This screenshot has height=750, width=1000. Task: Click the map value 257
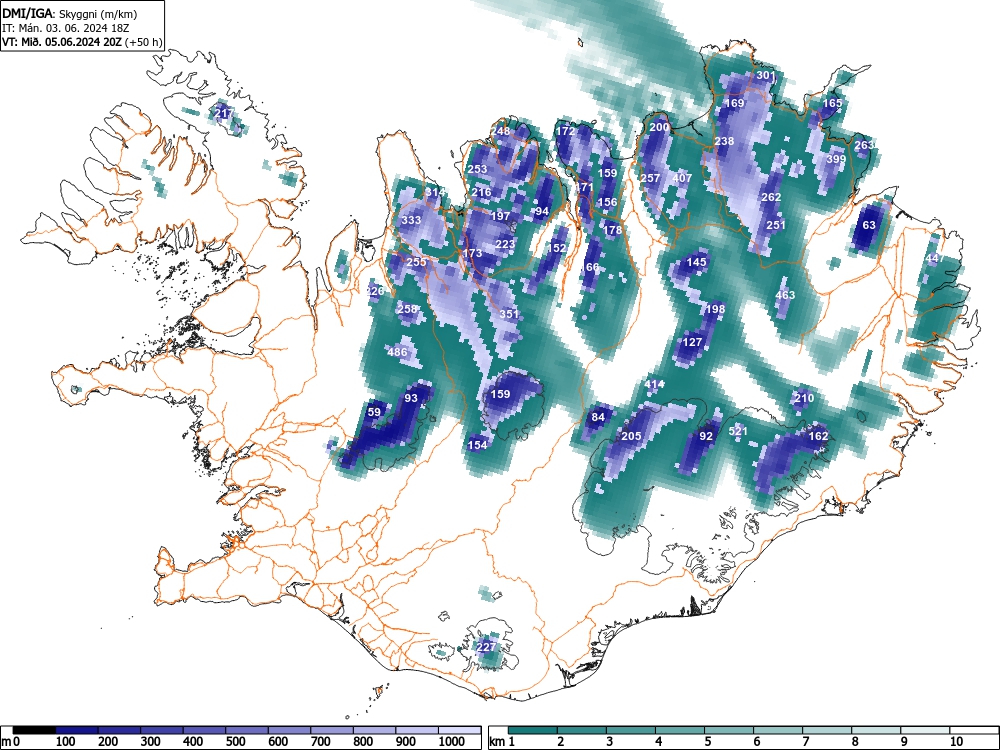[650, 178]
